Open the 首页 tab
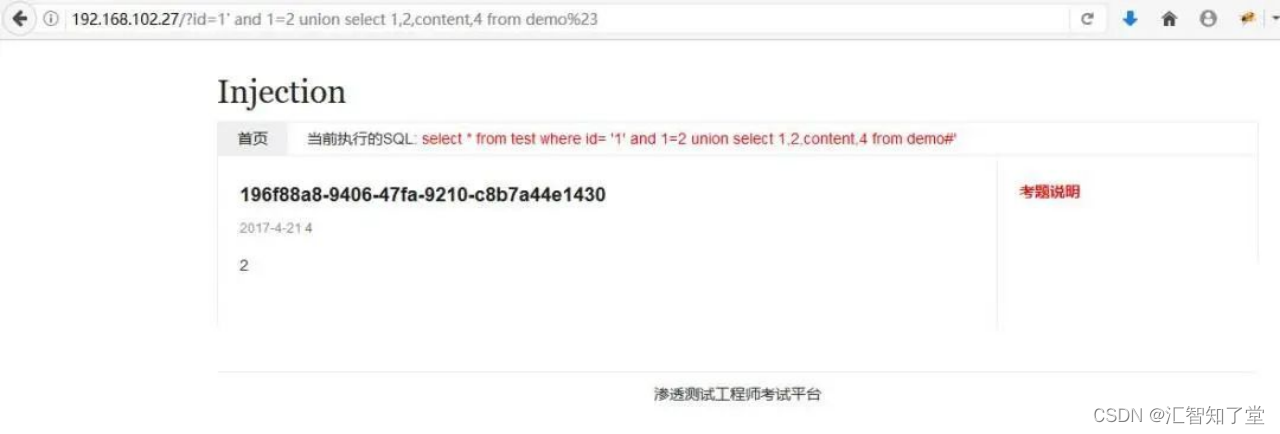The height and width of the screenshot is (434, 1280). 253,139
